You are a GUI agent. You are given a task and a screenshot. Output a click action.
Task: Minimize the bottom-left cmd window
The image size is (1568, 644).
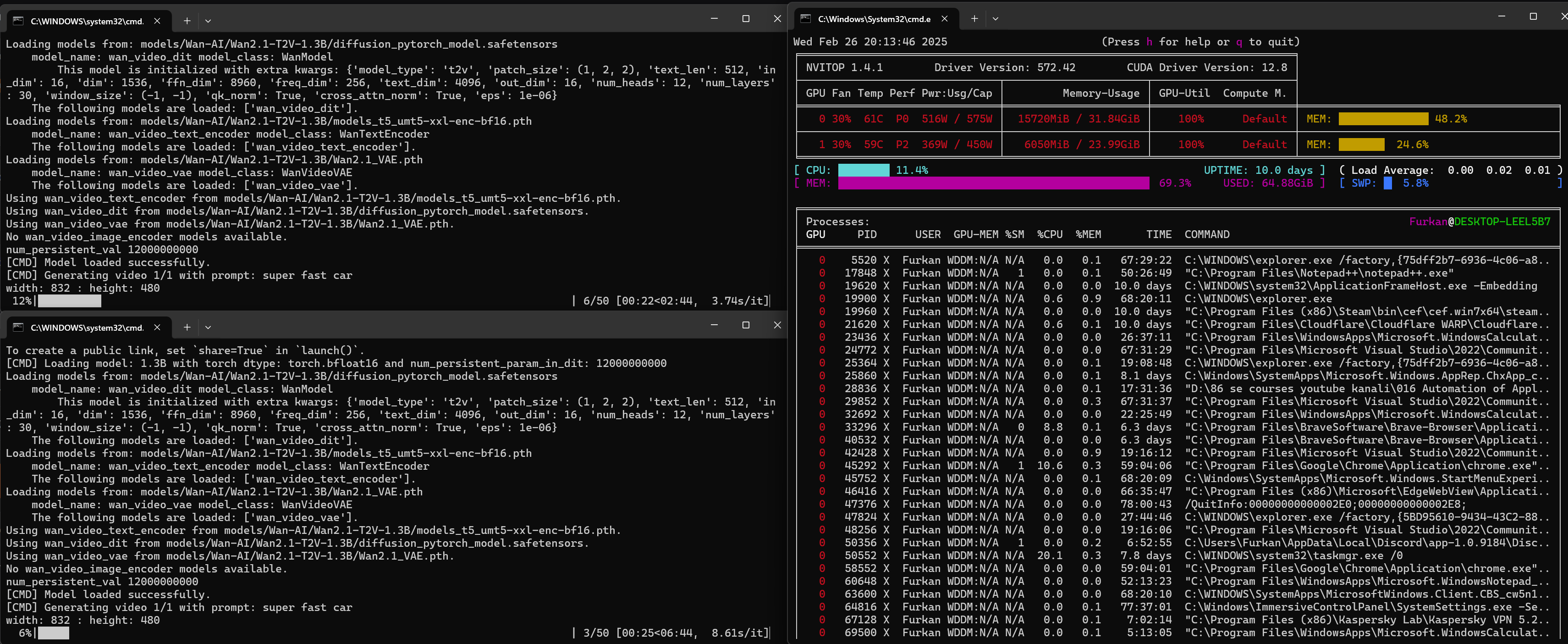[x=714, y=325]
